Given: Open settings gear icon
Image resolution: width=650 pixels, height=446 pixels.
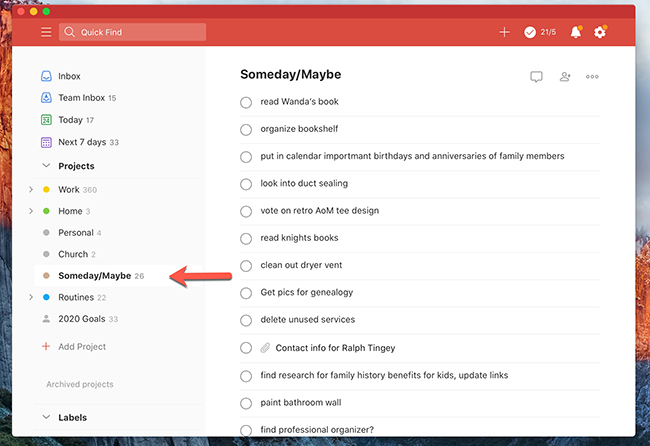Looking at the screenshot, I should pyautogui.click(x=600, y=32).
